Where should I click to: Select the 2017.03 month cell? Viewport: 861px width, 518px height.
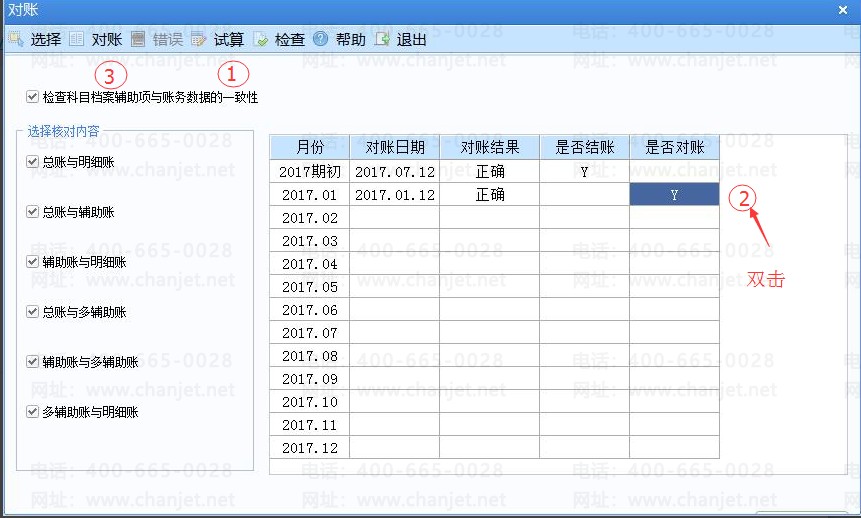[x=310, y=241]
